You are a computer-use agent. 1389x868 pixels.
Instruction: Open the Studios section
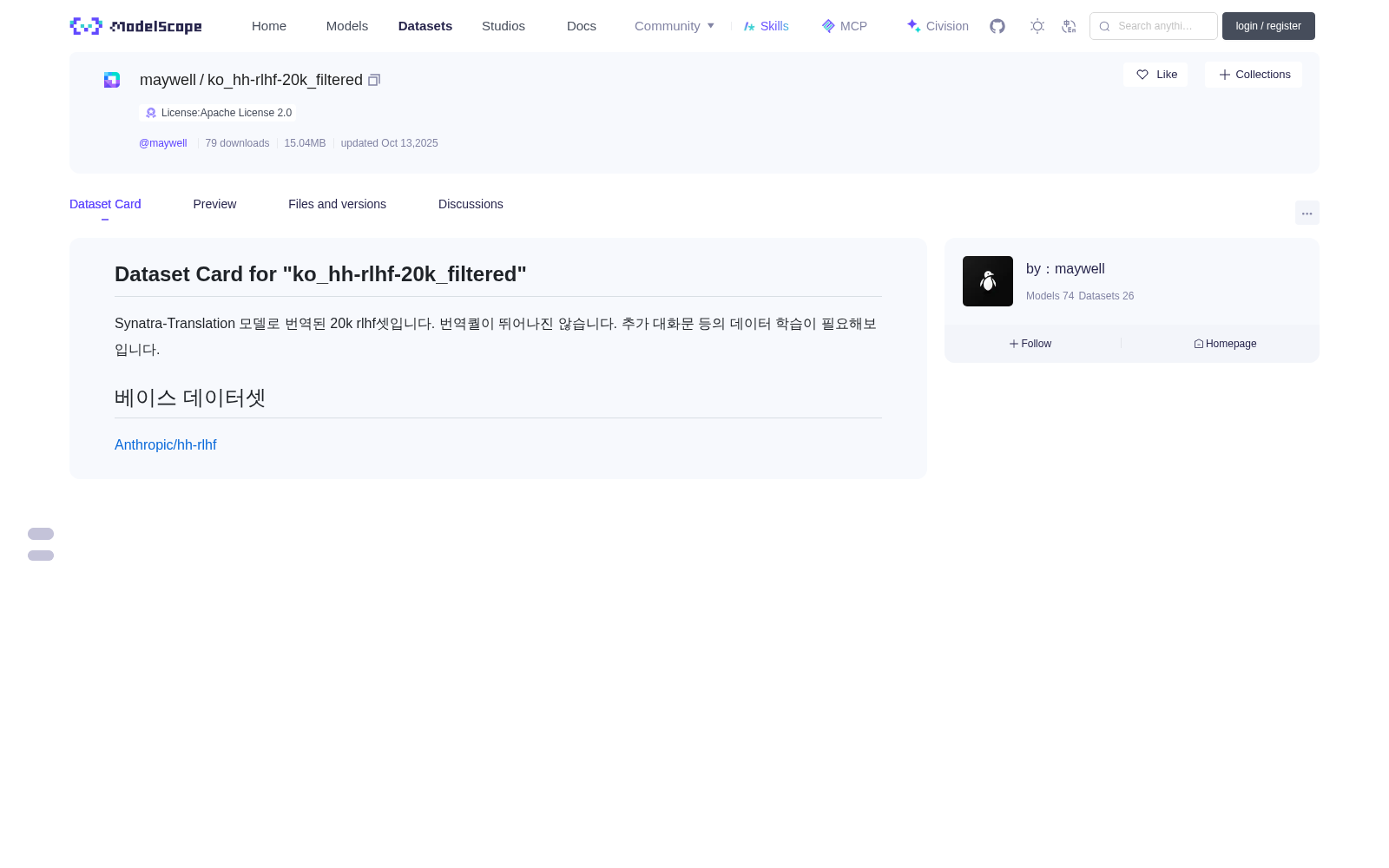(x=504, y=26)
